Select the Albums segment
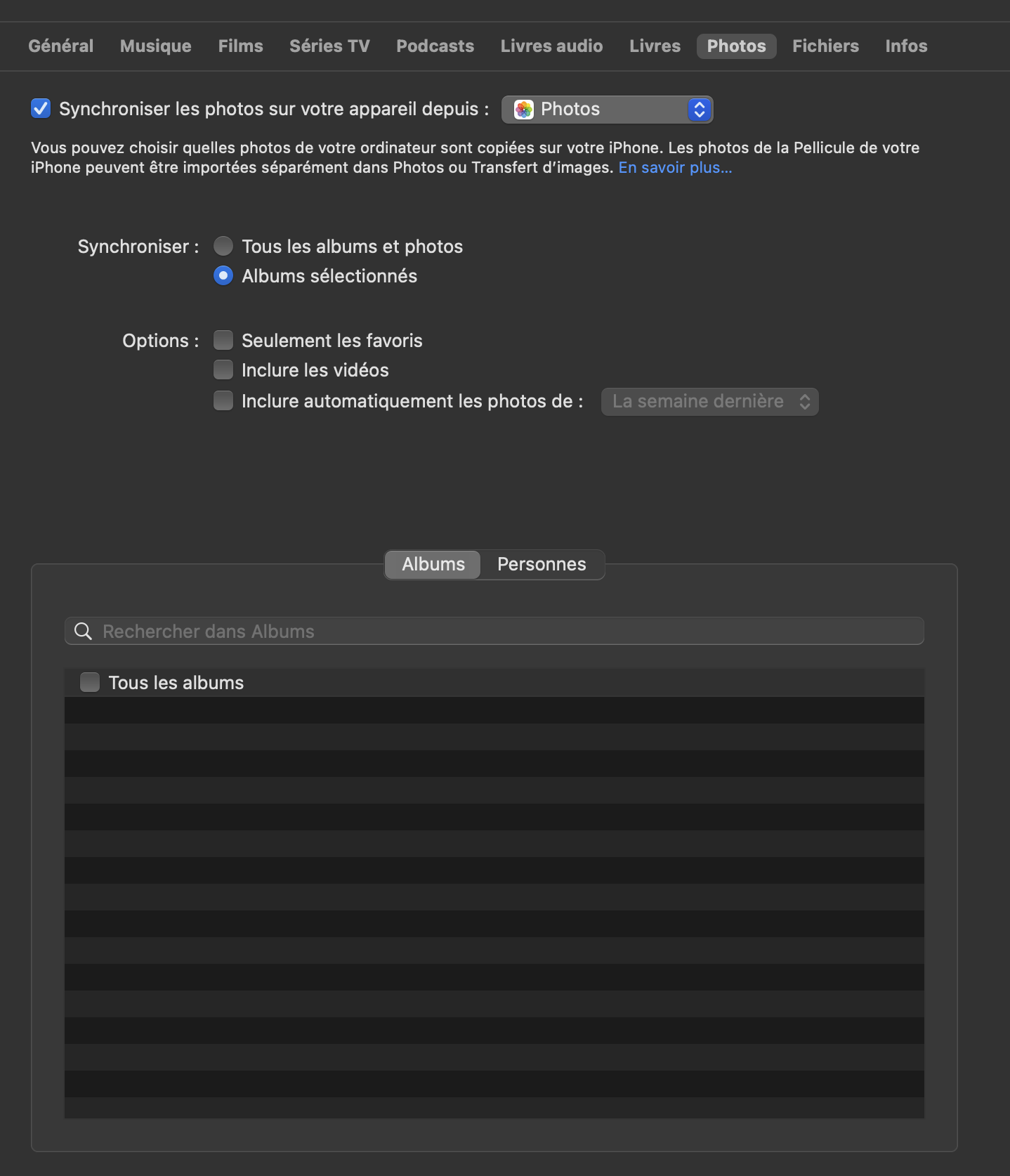 point(433,565)
